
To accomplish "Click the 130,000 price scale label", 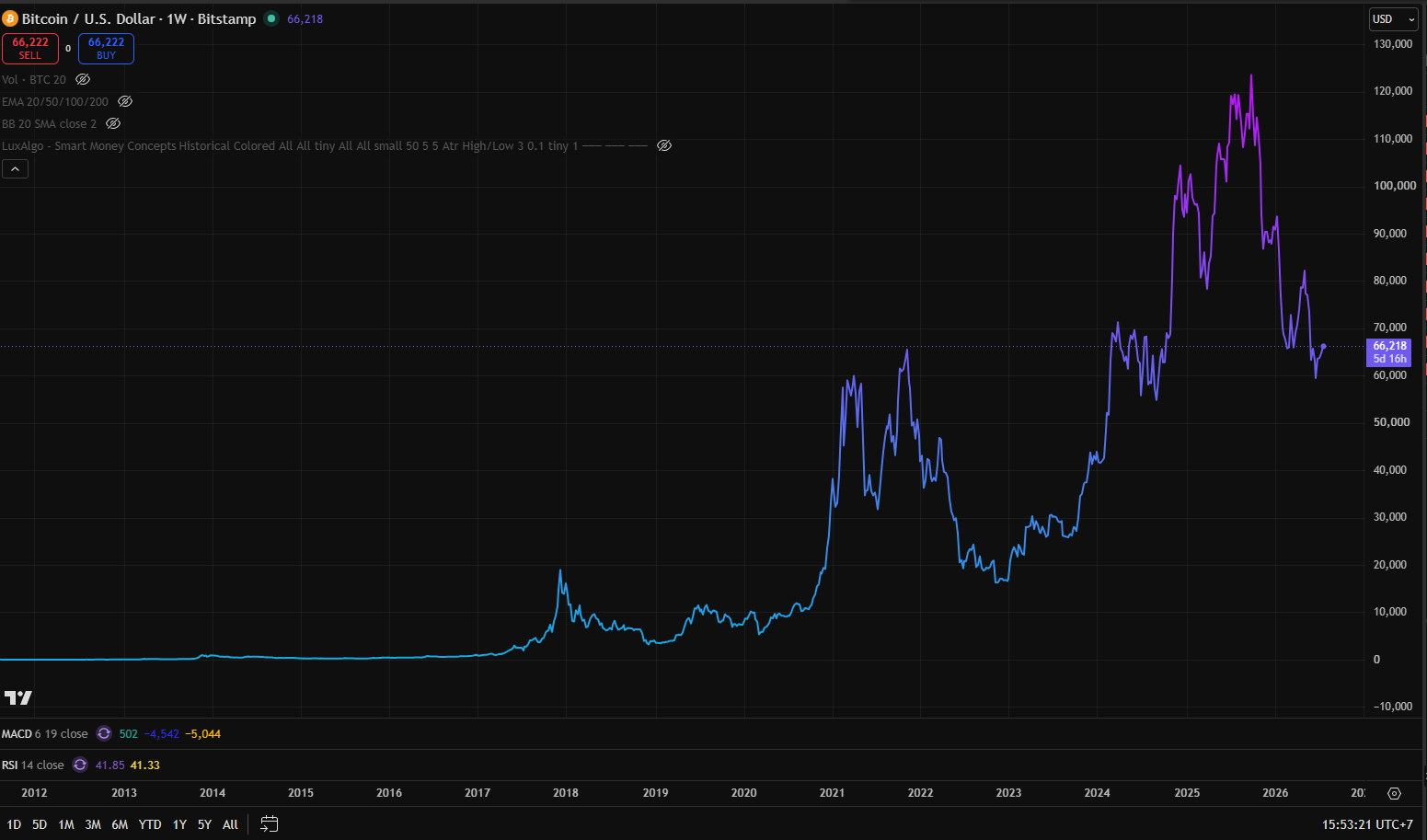I will (x=1393, y=44).
